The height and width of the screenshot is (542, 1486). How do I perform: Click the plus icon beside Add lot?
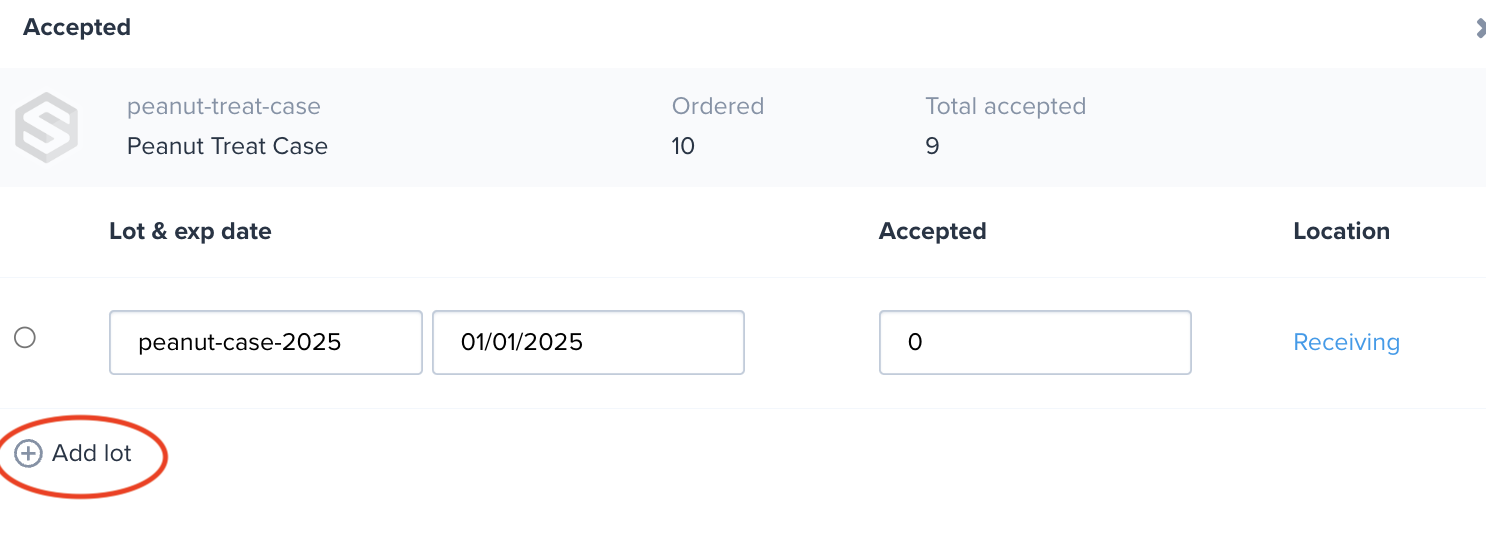(x=28, y=453)
